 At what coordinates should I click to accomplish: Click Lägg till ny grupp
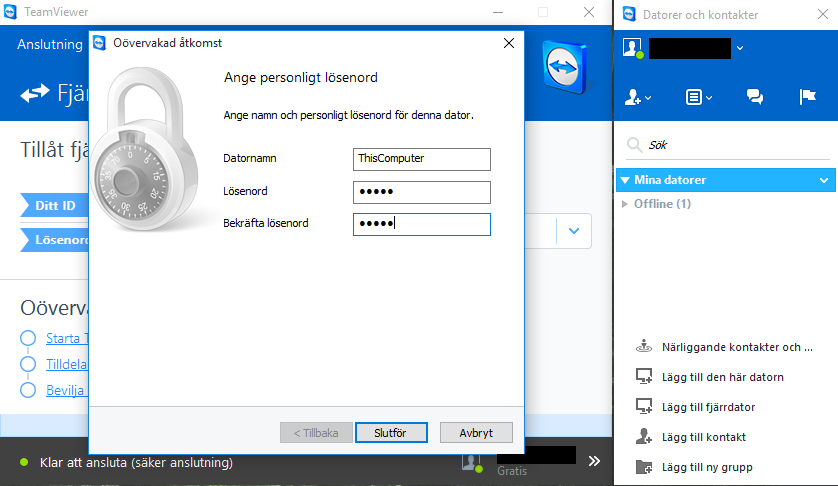pos(707,467)
